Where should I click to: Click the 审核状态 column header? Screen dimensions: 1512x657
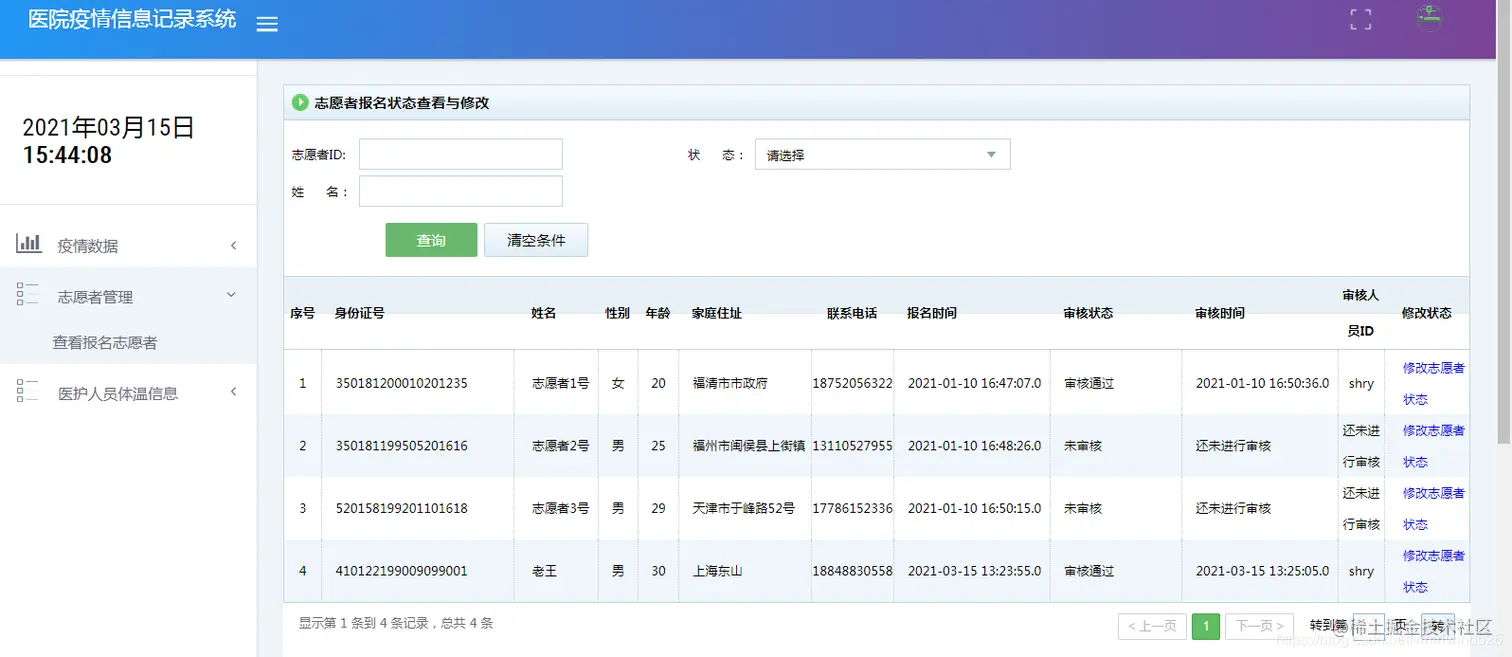1088,313
